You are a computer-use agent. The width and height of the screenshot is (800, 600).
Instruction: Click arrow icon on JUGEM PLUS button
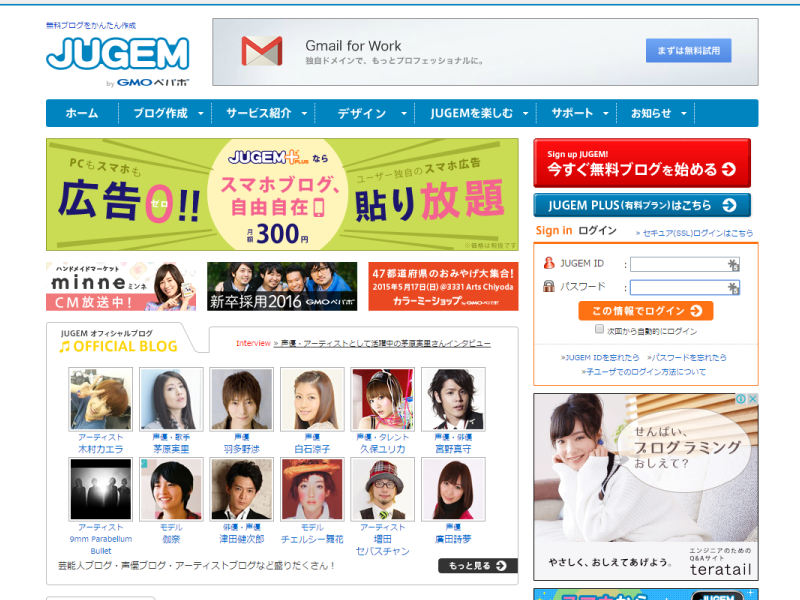(x=730, y=205)
